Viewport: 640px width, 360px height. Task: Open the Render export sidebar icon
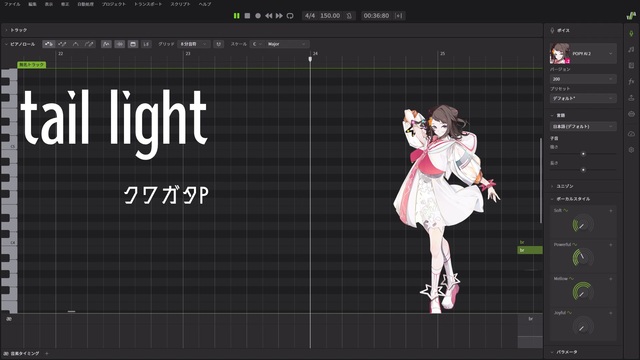pos(631,98)
